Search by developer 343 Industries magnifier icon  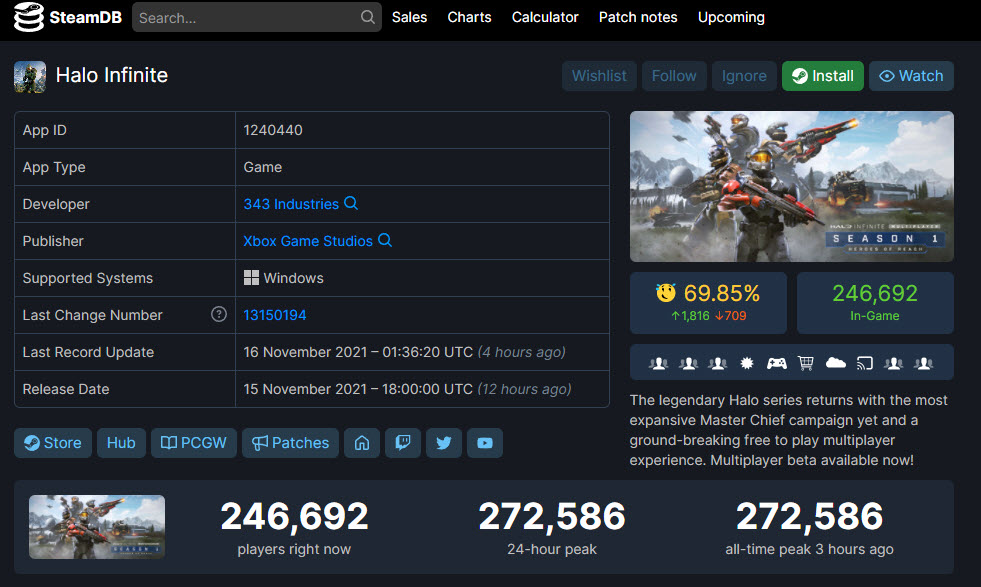pos(351,203)
